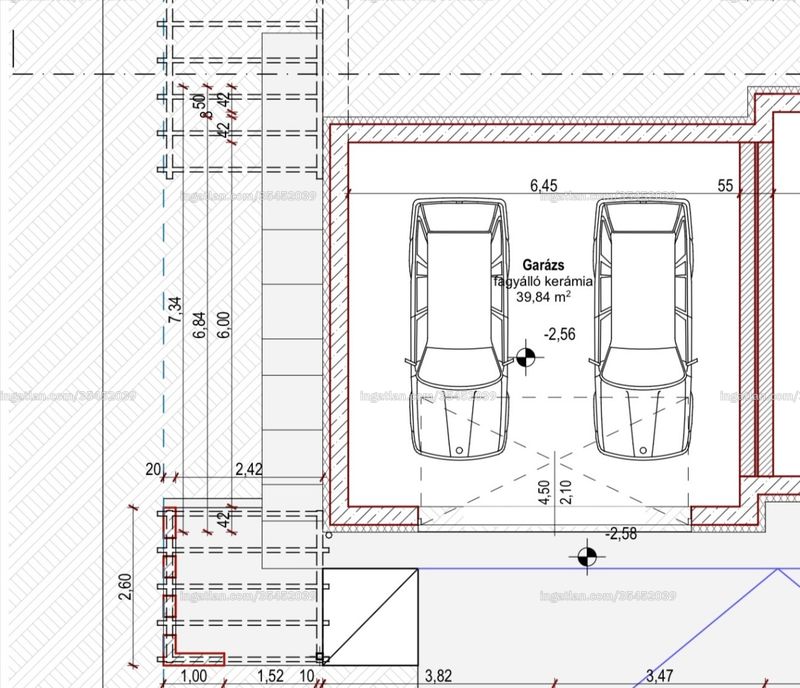The width and height of the screenshot is (800, 688).
Task: Click the 2,60 vertical dimension
Action: coord(125,587)
